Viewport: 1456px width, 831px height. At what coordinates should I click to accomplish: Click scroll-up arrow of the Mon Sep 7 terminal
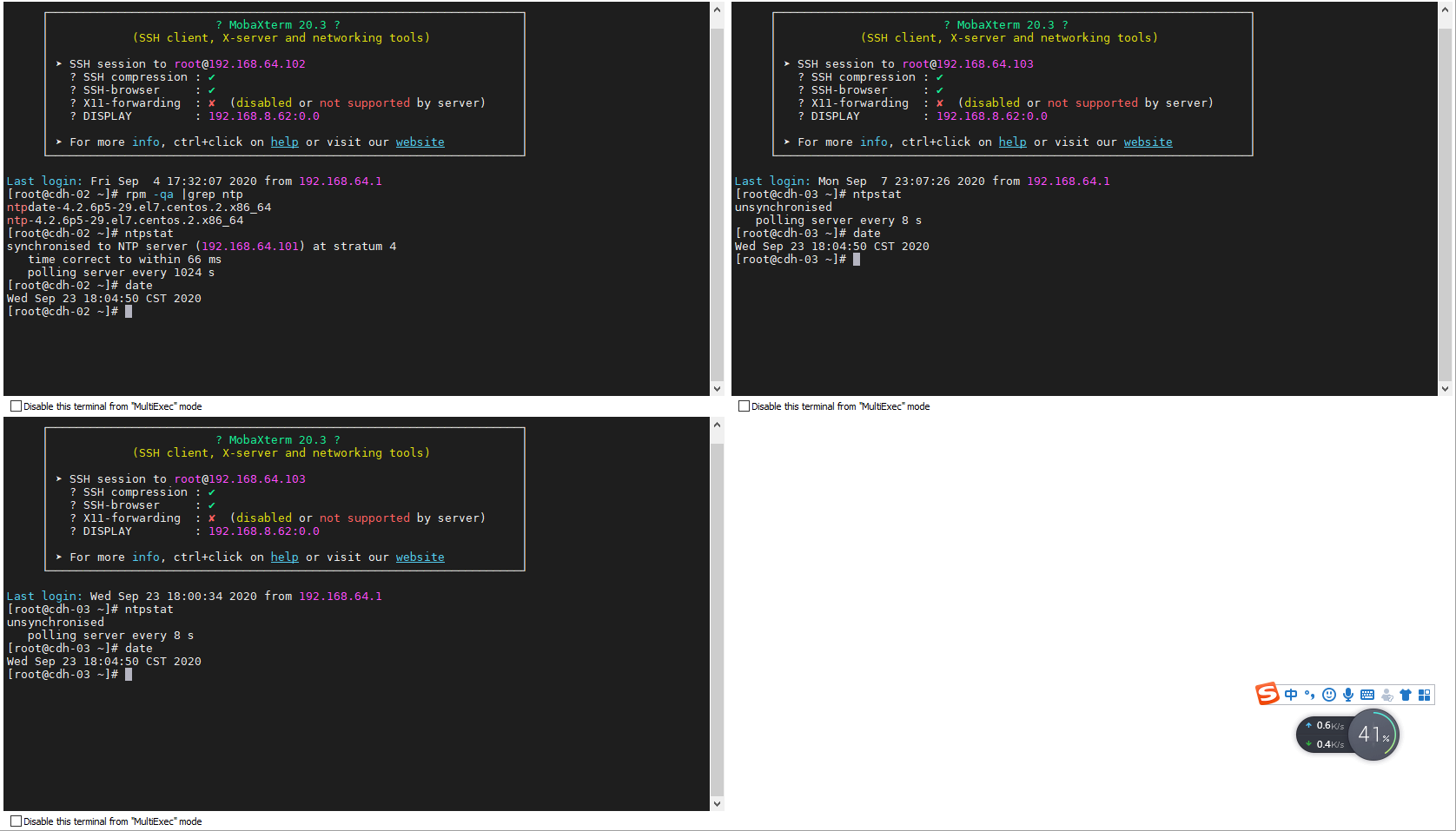click(x=1445, y=10)
